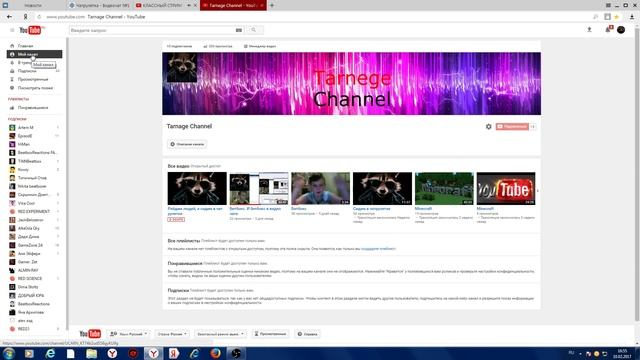This screenshot has height=360, width=640.
Task: Open Firefox from the taskbar
Action: tap(216, 353)
